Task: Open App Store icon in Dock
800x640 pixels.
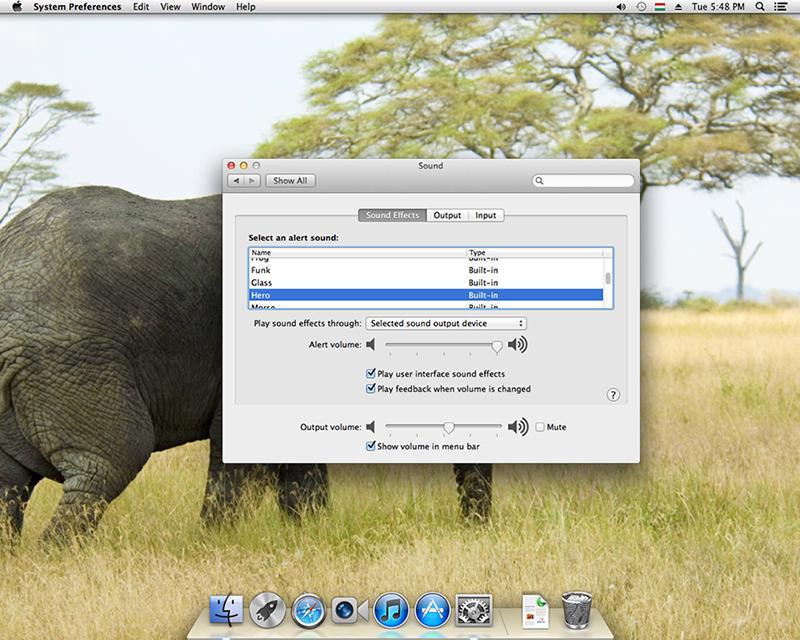Action: click(432, 610)
